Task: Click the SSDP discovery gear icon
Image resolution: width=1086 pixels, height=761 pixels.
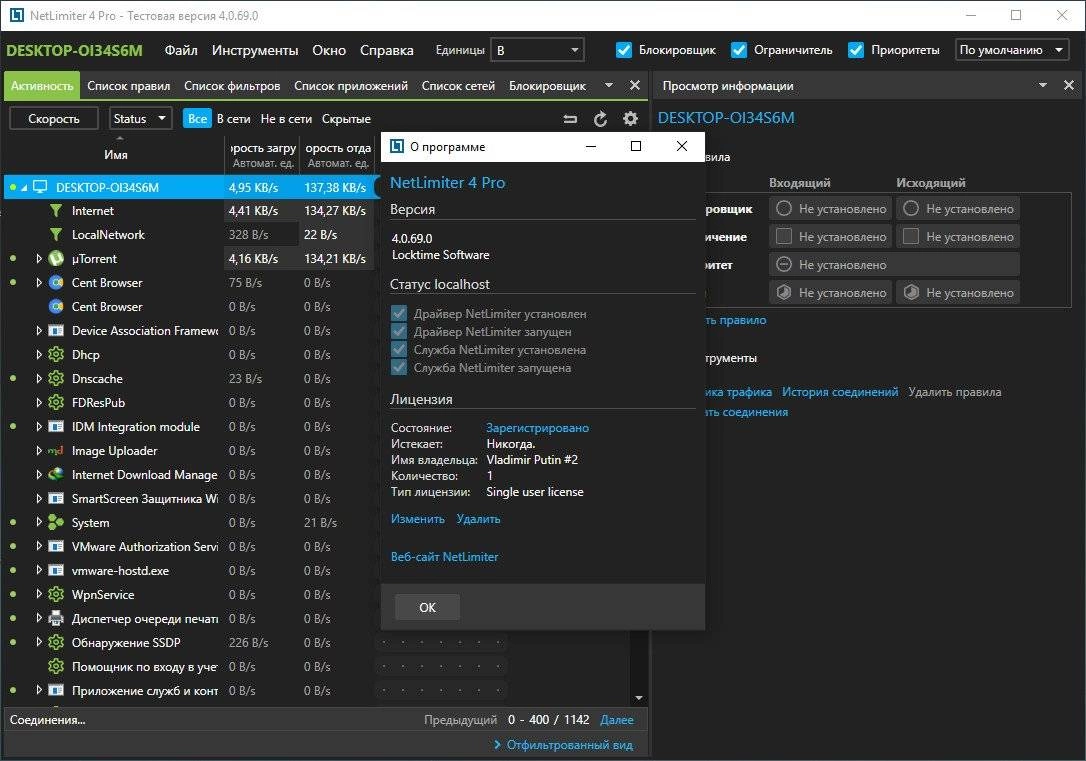Action: [x=56, y=643]
